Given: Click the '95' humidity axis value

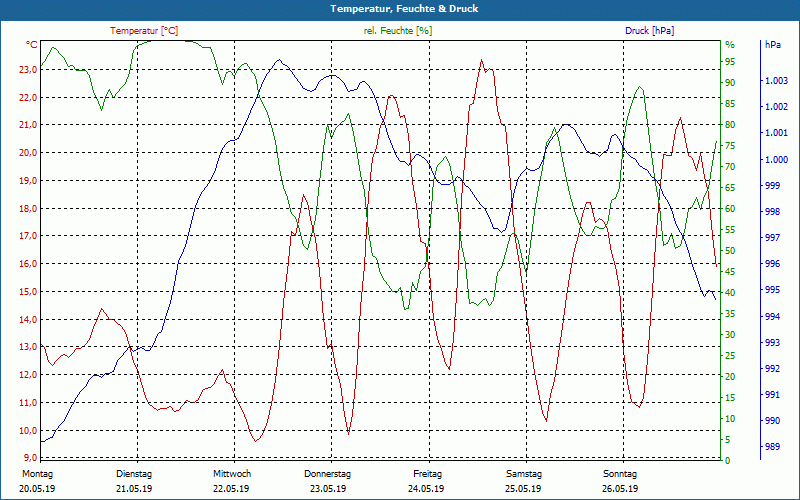Looking at the screenshot, I should point(730,62).
